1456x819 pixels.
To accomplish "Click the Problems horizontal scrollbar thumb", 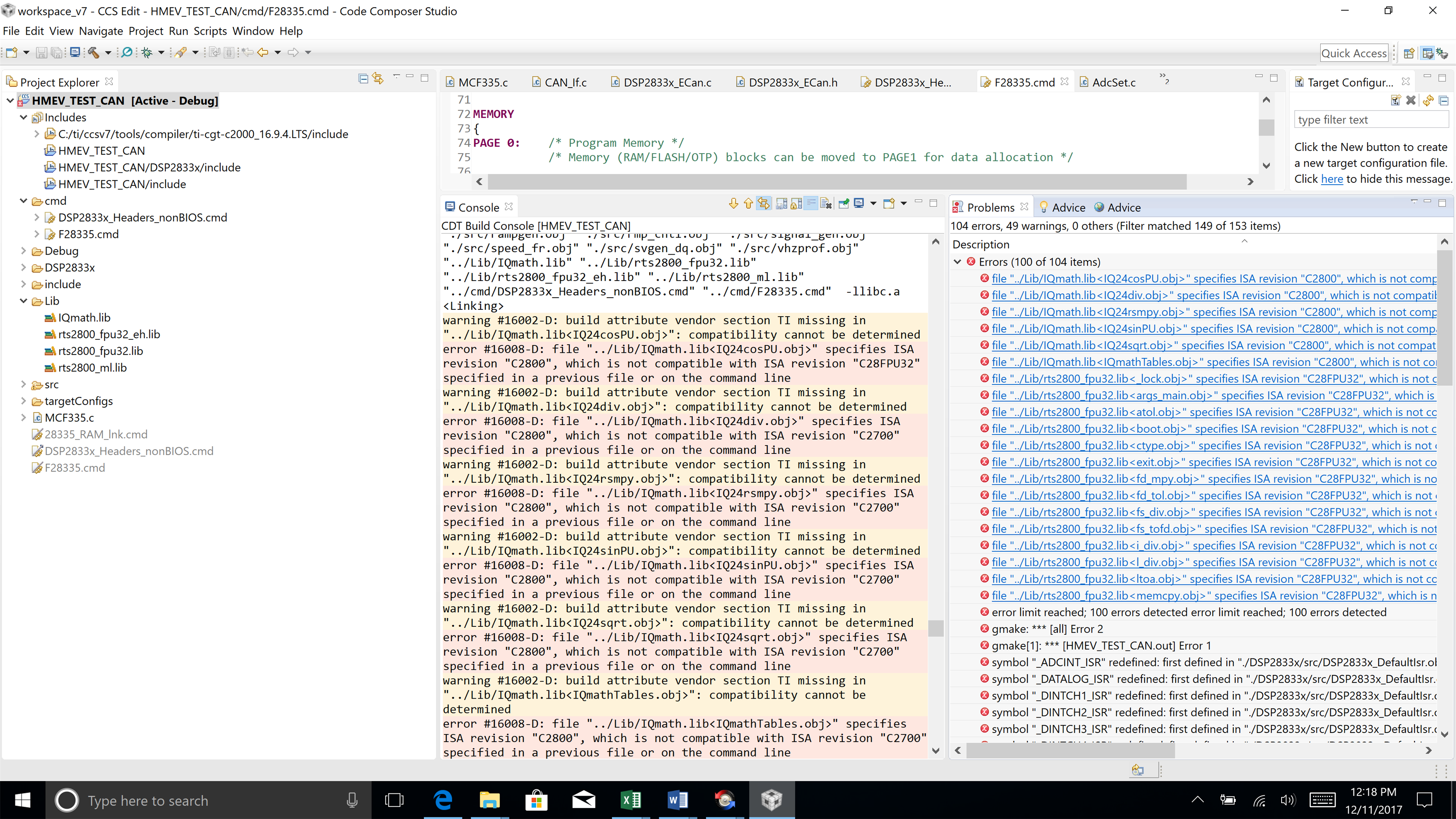I will (x=1070, y=751).
